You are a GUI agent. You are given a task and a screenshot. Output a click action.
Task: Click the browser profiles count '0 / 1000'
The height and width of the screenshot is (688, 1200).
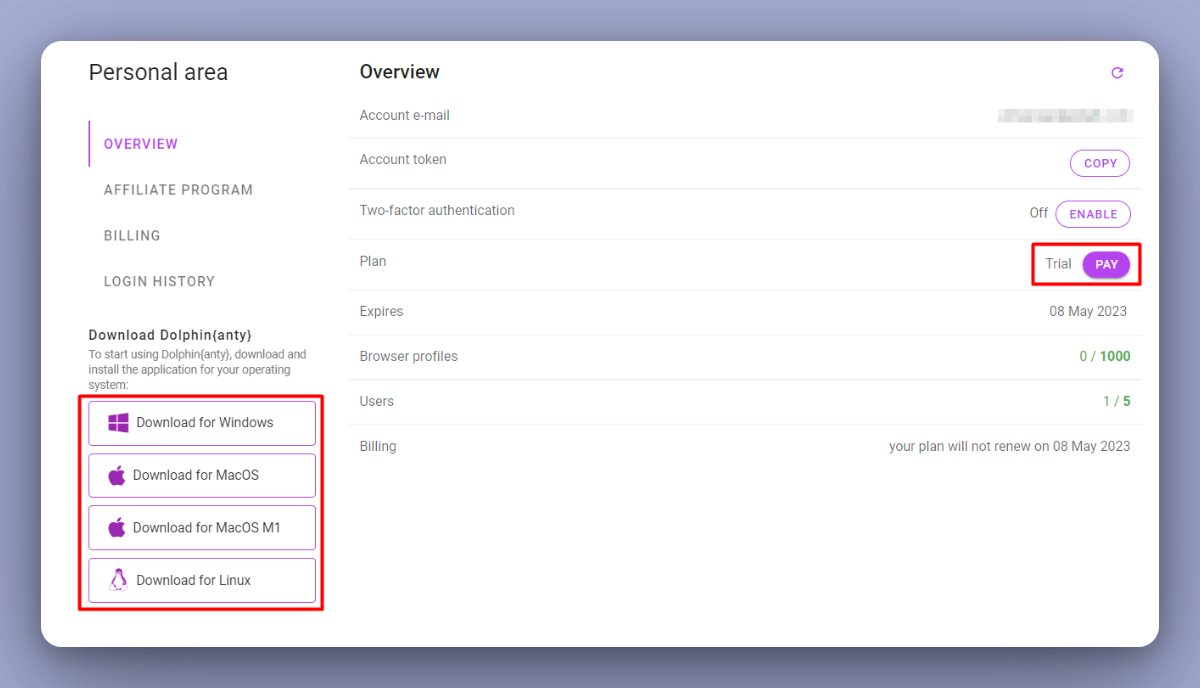[1105, 356]
